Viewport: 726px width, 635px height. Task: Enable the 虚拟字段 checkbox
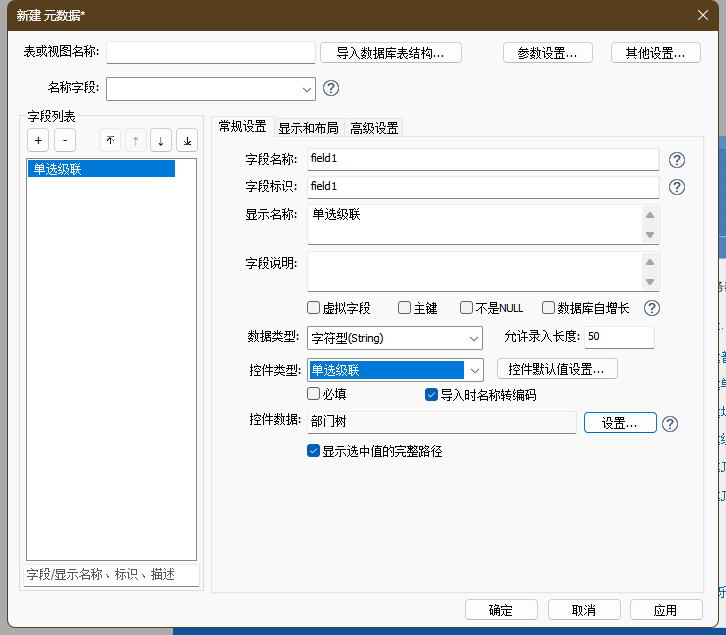point(314,308)
